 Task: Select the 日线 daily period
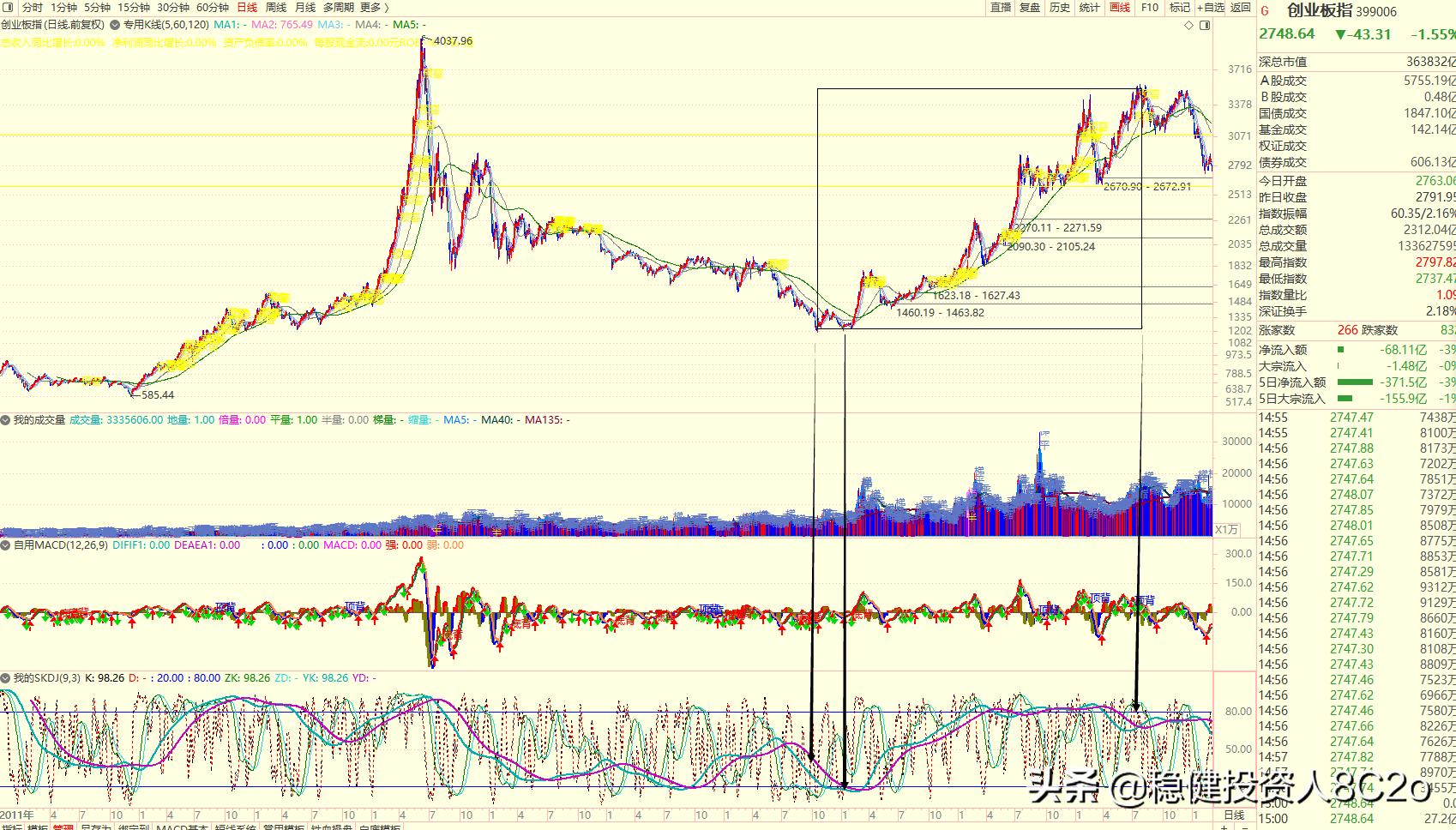[x=247, y=7]
